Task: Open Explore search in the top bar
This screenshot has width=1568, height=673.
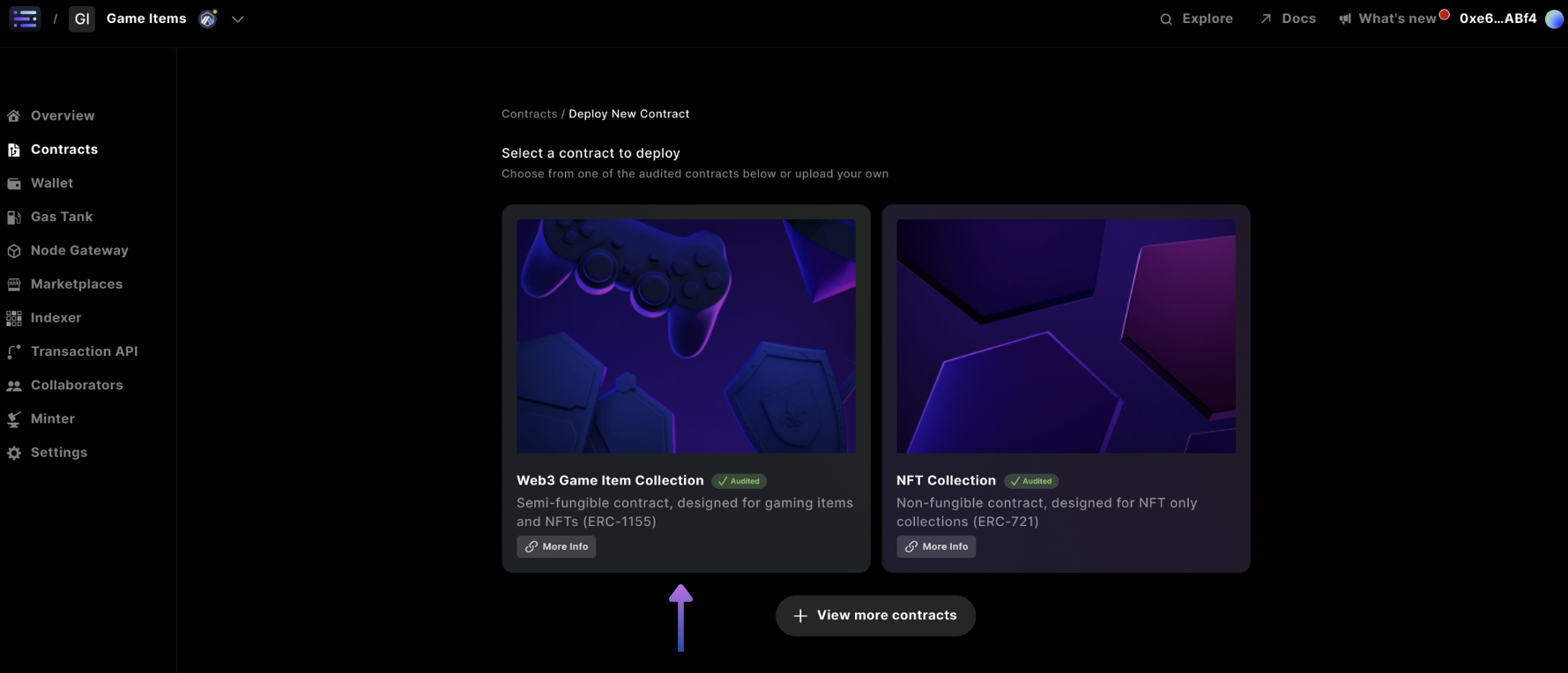Action: (x=1196, y=18)
